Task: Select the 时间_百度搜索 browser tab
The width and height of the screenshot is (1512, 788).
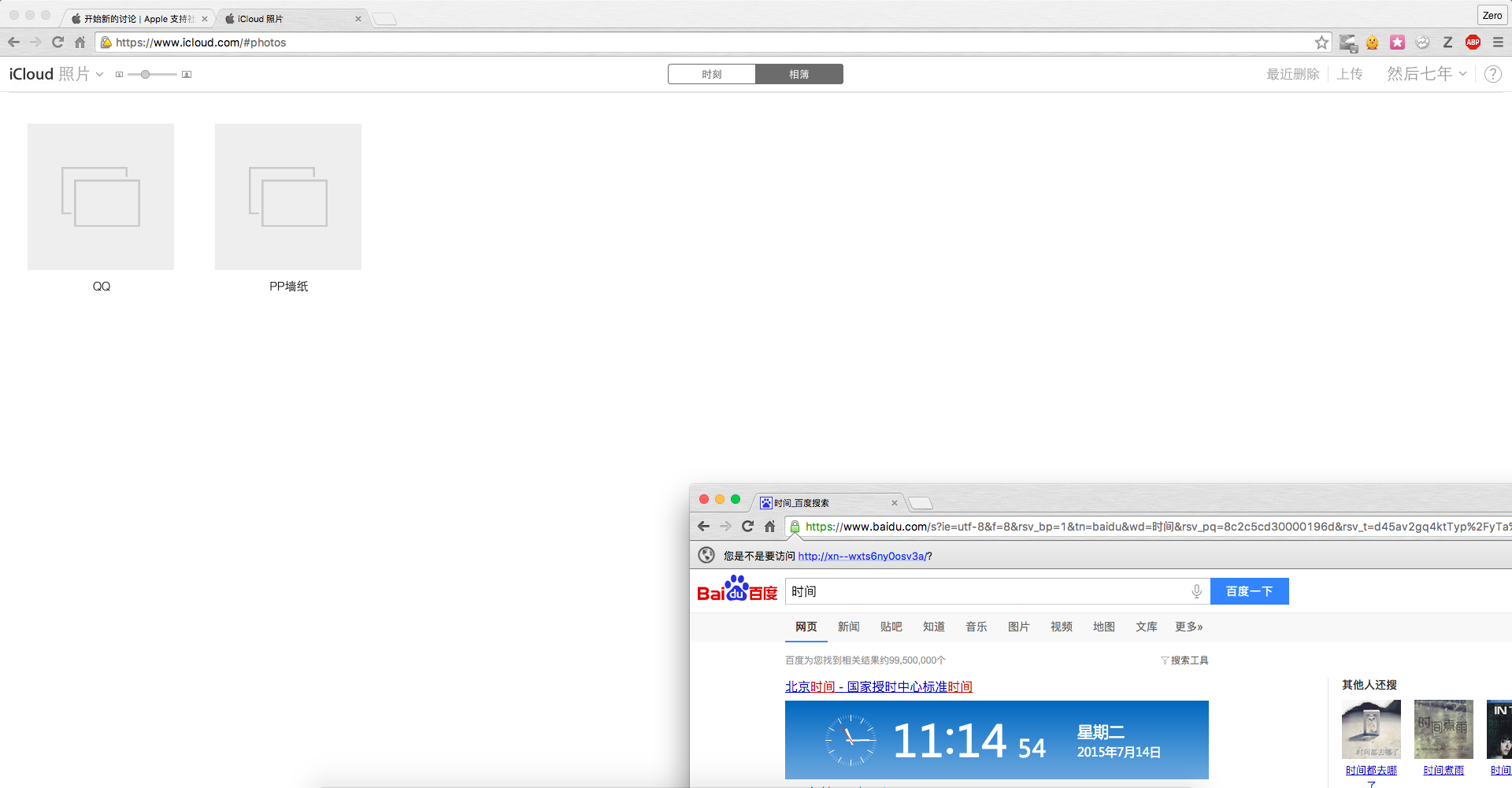Action: 828,503
